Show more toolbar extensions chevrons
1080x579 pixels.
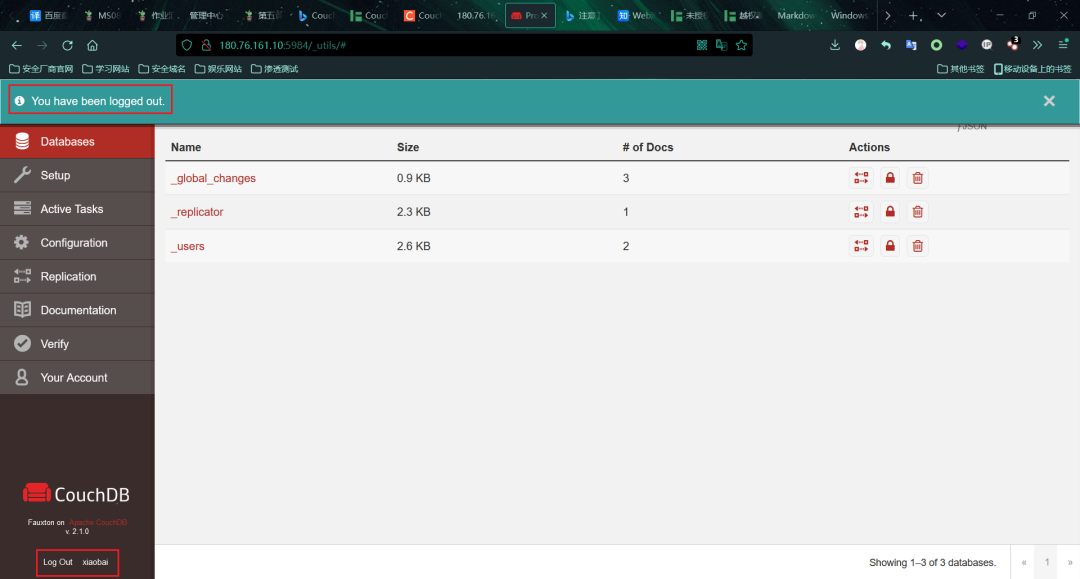[x=1037, y=45]
